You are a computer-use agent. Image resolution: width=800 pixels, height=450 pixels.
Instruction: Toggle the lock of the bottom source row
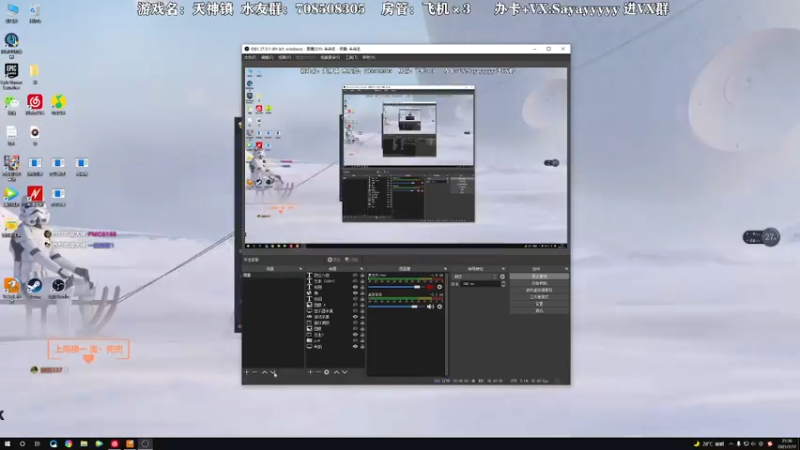362,346
